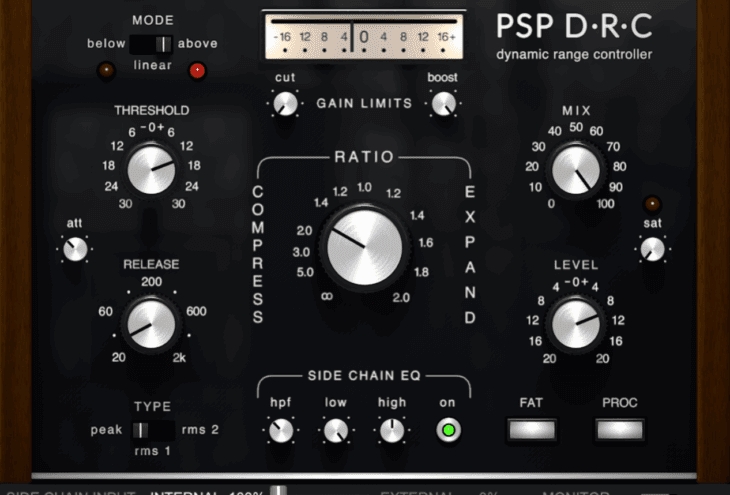730x495 pixels.
Task: Click the 2k mark on RELEASE scale
Action: (x=179, y=358)
